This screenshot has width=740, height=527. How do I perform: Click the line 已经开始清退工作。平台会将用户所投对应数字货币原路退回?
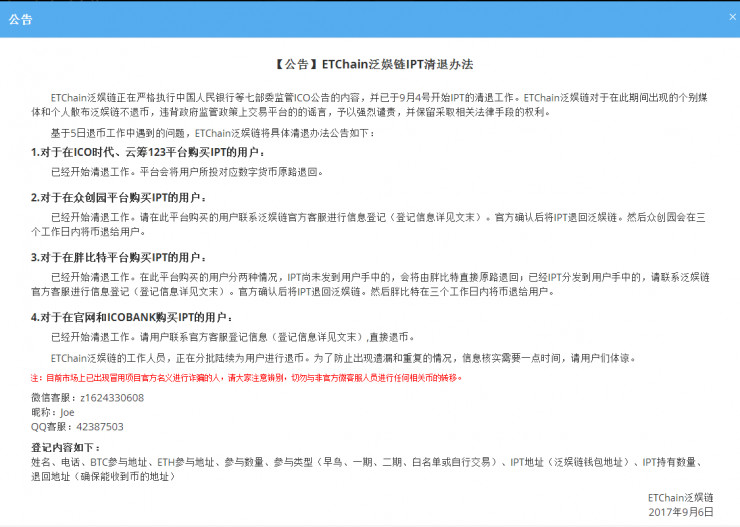[187, 172]
